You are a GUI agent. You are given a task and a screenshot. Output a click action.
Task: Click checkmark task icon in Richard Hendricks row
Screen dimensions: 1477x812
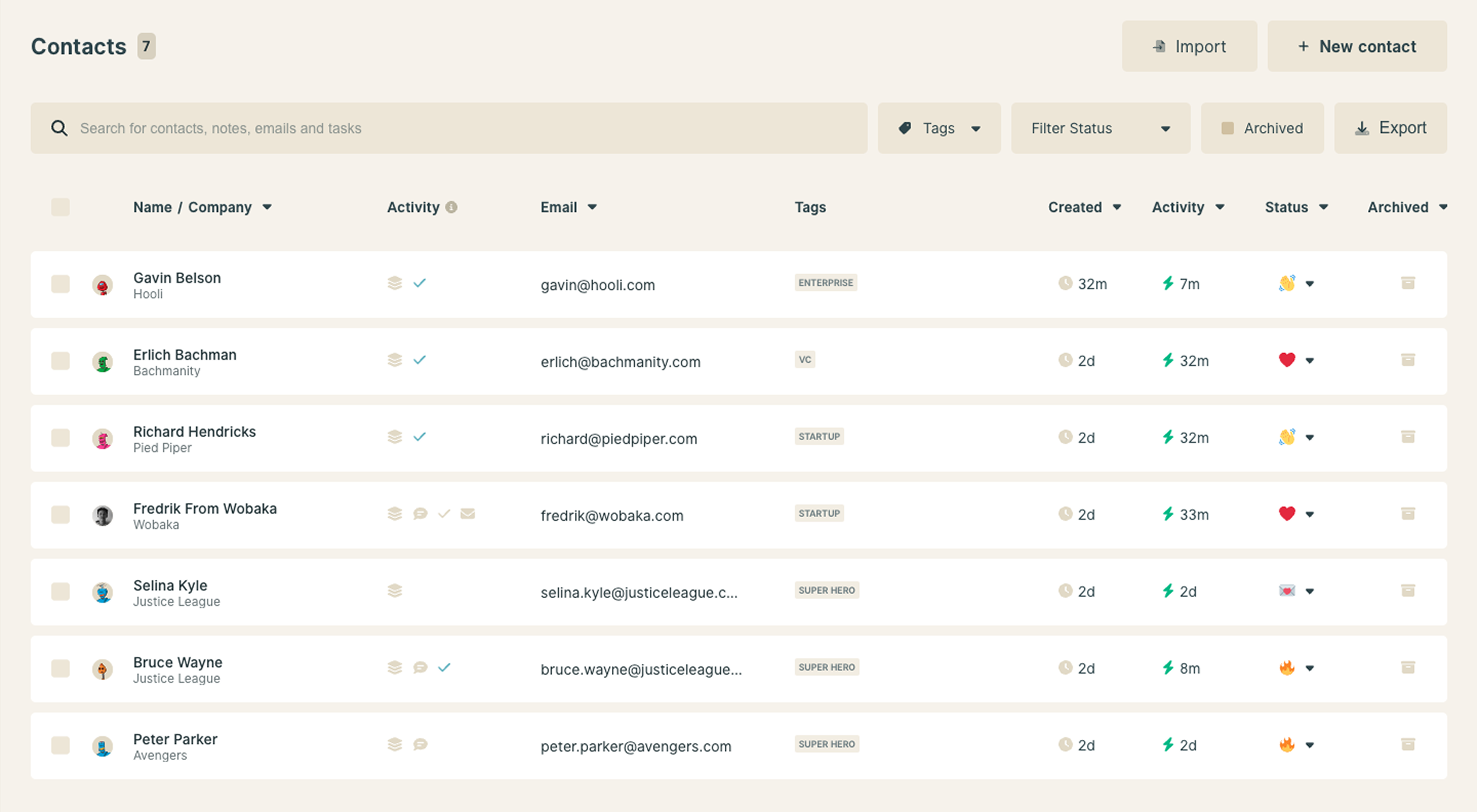(x=420, y=437)
